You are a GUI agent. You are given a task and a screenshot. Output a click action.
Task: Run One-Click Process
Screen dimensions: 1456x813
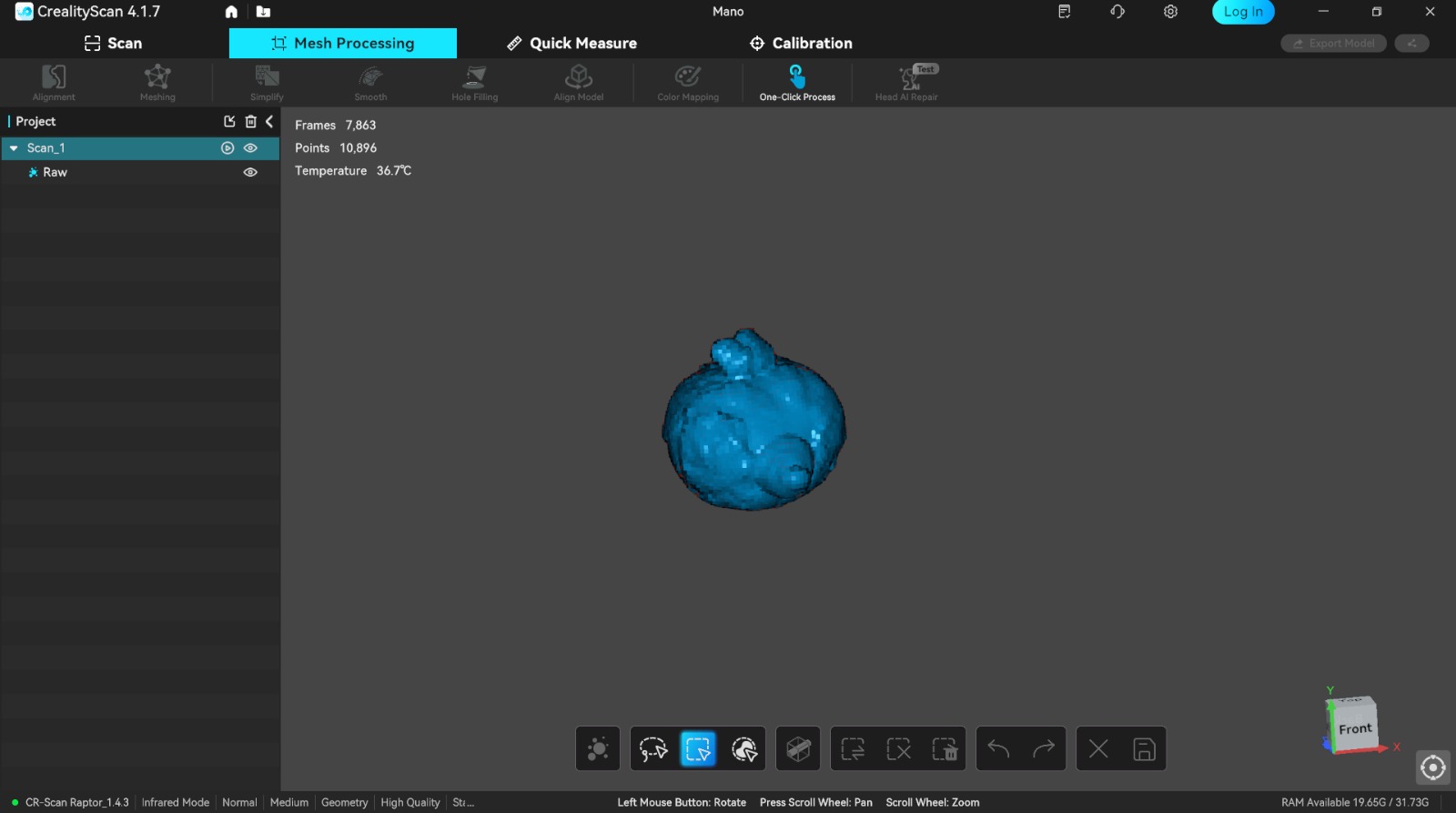click(797, 82)
